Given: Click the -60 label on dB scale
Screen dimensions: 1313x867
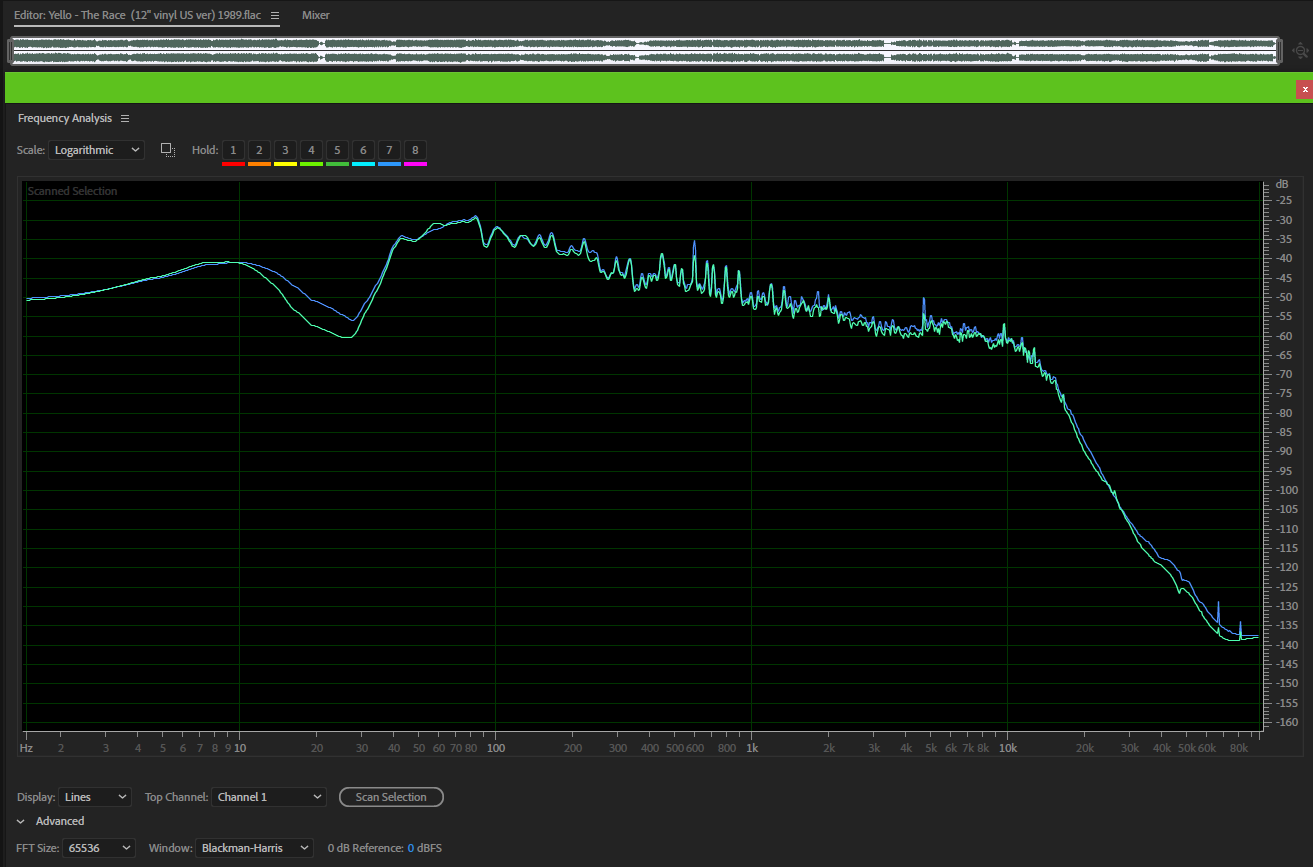Looking at the screenshot, I should click(x=1283, y=336).
